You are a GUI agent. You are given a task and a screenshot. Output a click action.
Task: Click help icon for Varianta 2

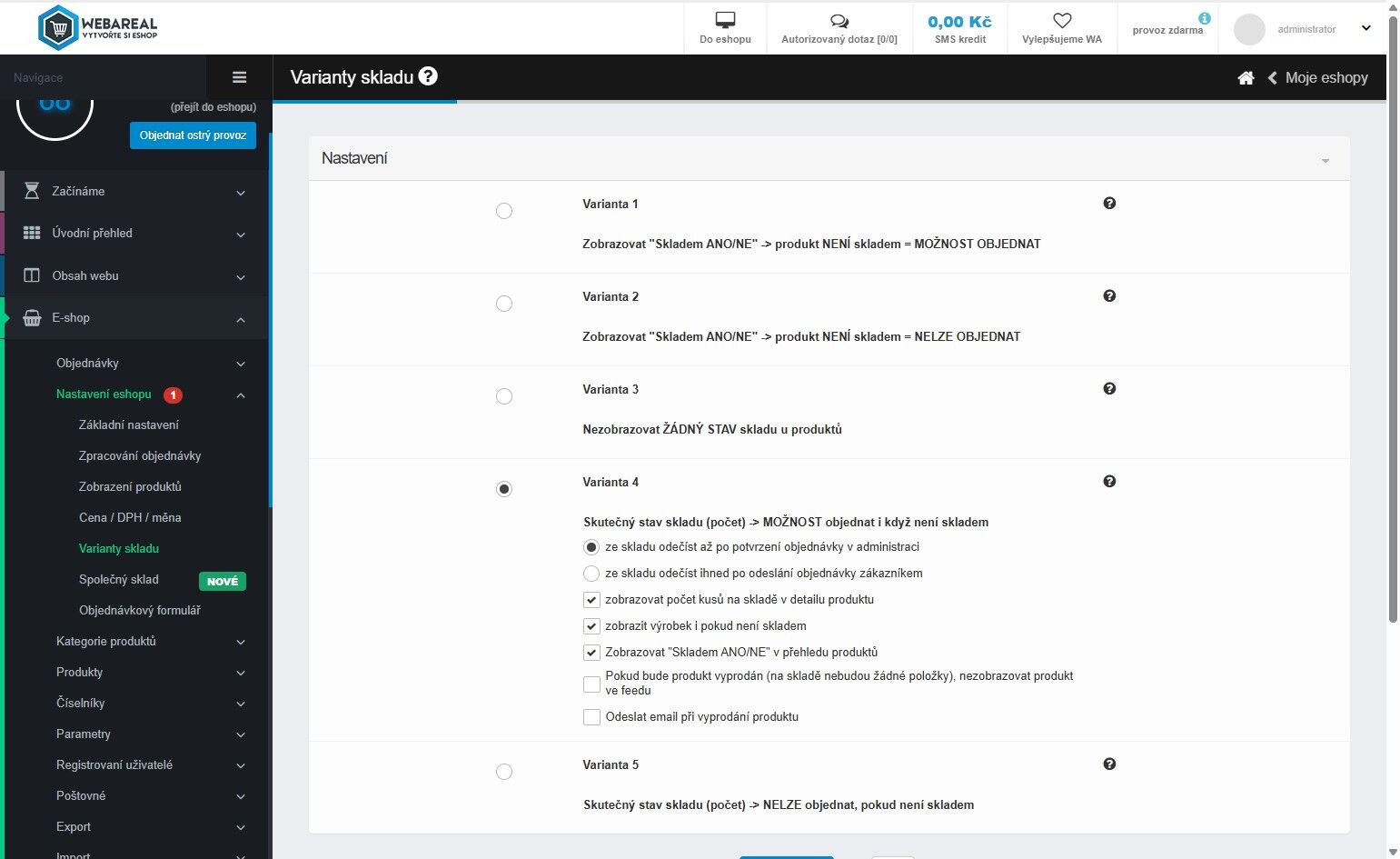click(x=1109, y=296)
